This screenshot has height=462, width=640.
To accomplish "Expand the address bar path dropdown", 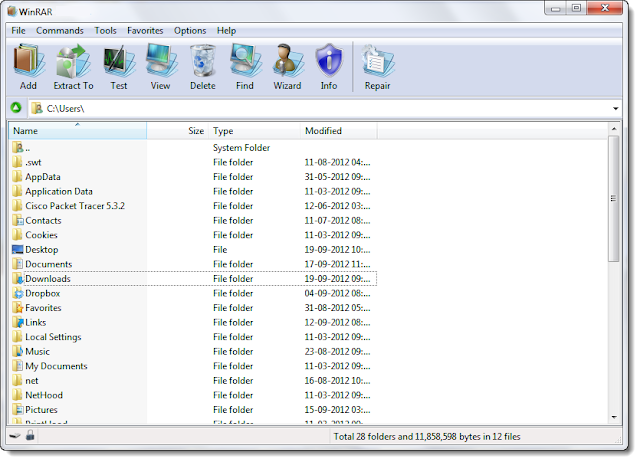I will point(615,109).
